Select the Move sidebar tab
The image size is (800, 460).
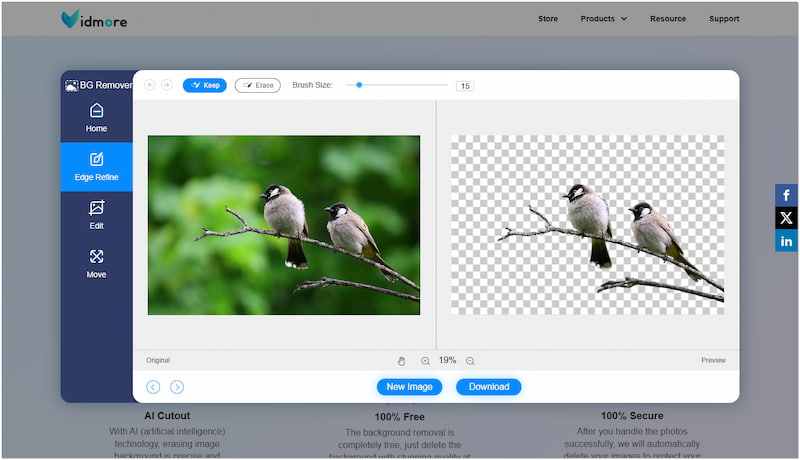96,263
